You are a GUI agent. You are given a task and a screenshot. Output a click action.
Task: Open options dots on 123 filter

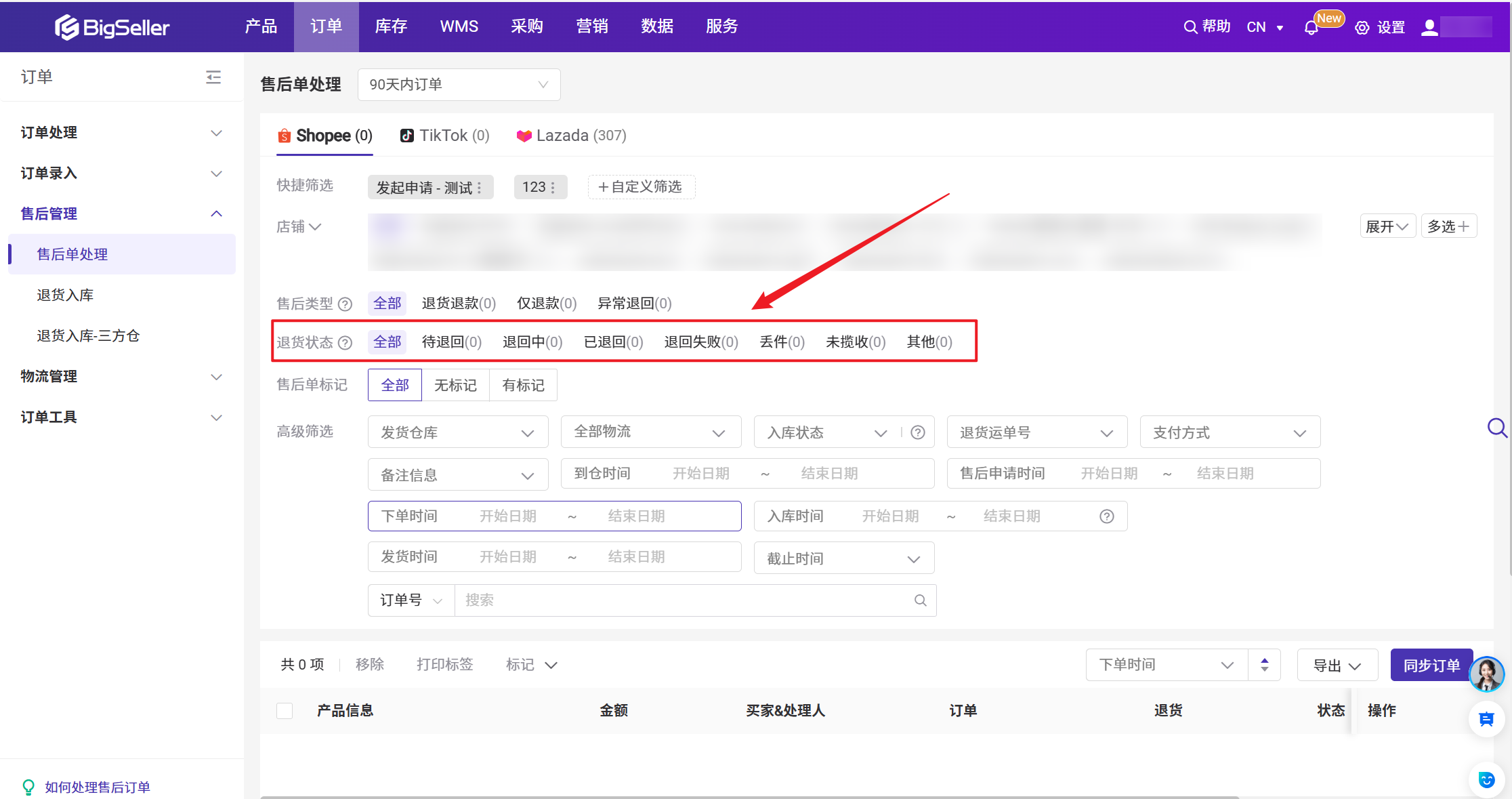[x=553, y=188]
